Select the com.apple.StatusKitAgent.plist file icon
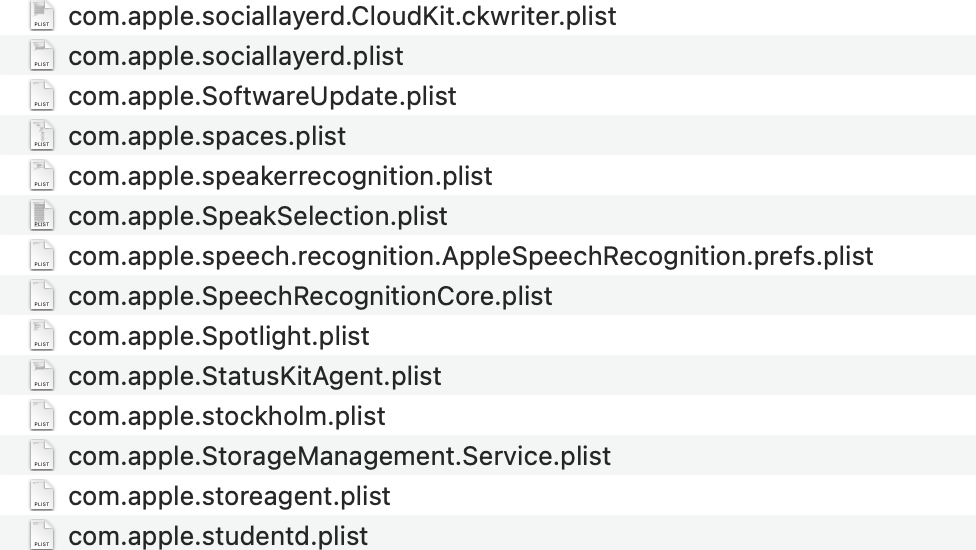 (42, 375)
